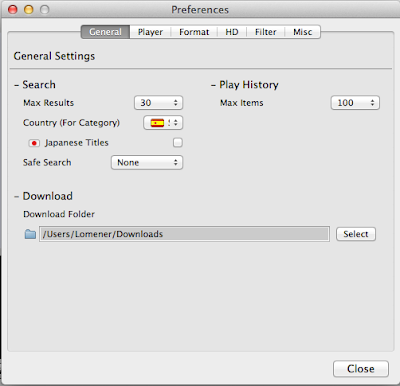Click the Max Items label
400x386 pixels.
[242, 103]
